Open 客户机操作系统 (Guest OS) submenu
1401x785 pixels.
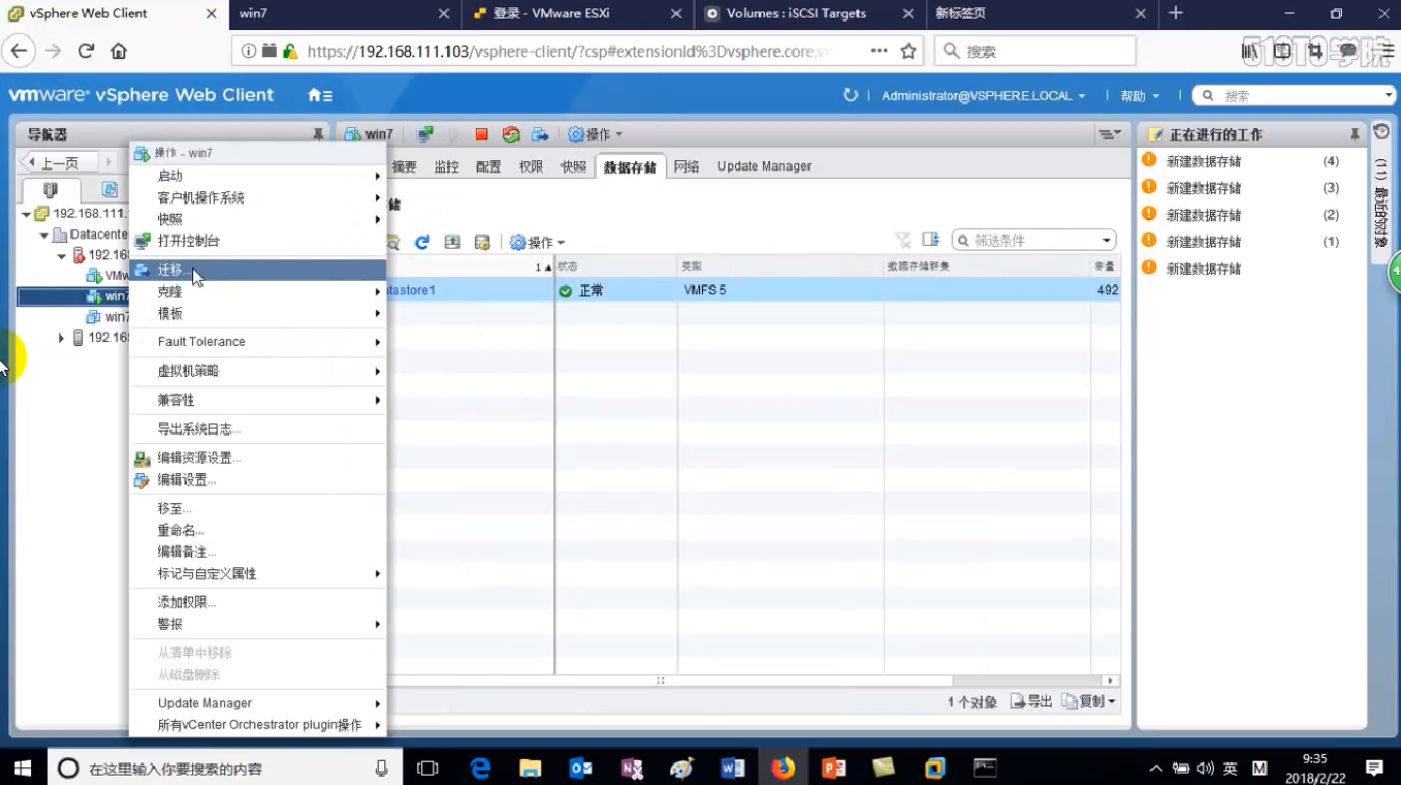(258, 198)
